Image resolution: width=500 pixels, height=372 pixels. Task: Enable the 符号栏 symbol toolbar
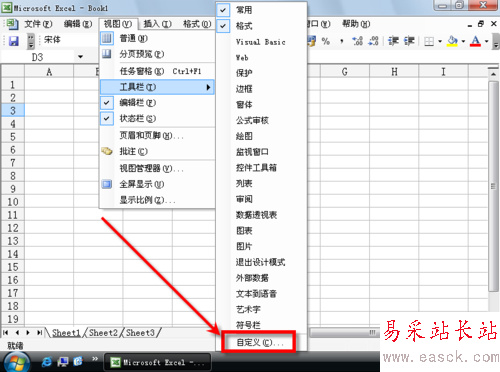click(x=261, y=325)
